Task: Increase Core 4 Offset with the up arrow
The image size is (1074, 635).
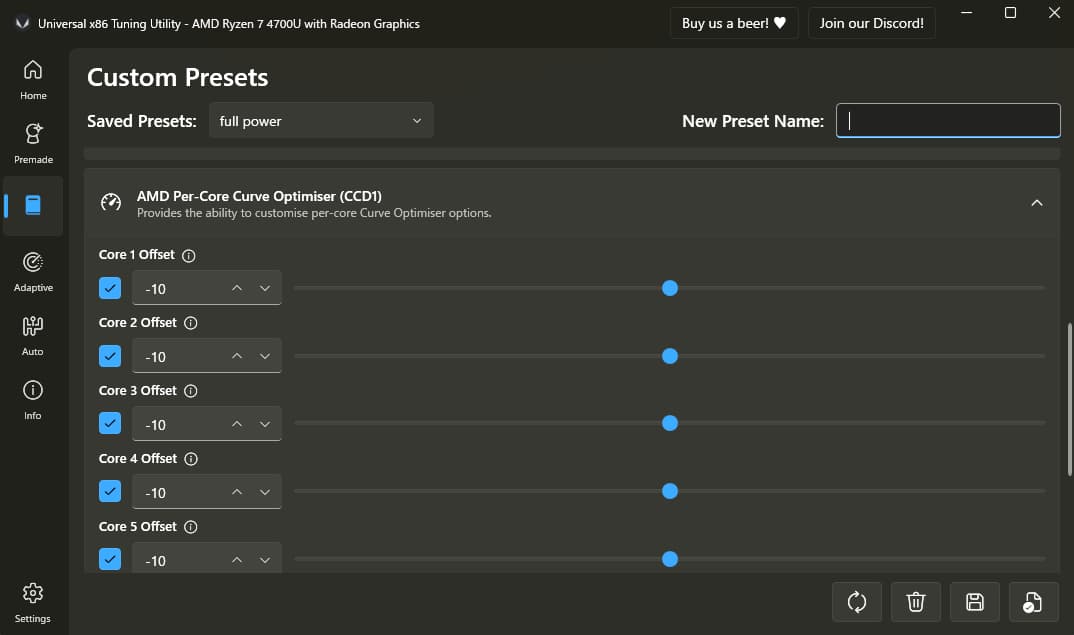Action: (x=237, y=492)
